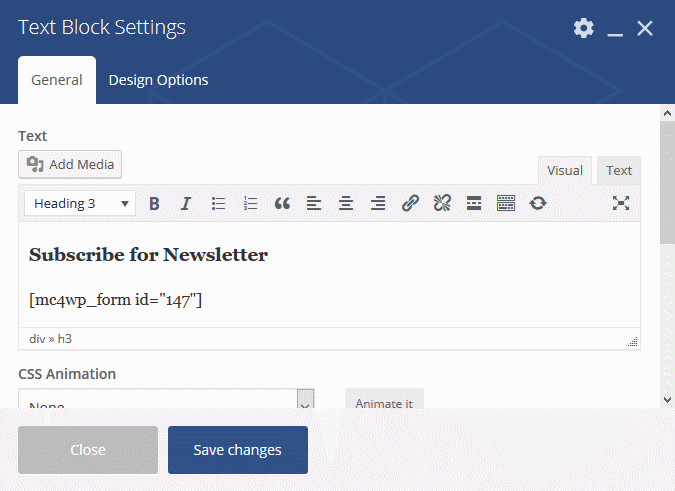Select div in the element path

pos(37,339)
